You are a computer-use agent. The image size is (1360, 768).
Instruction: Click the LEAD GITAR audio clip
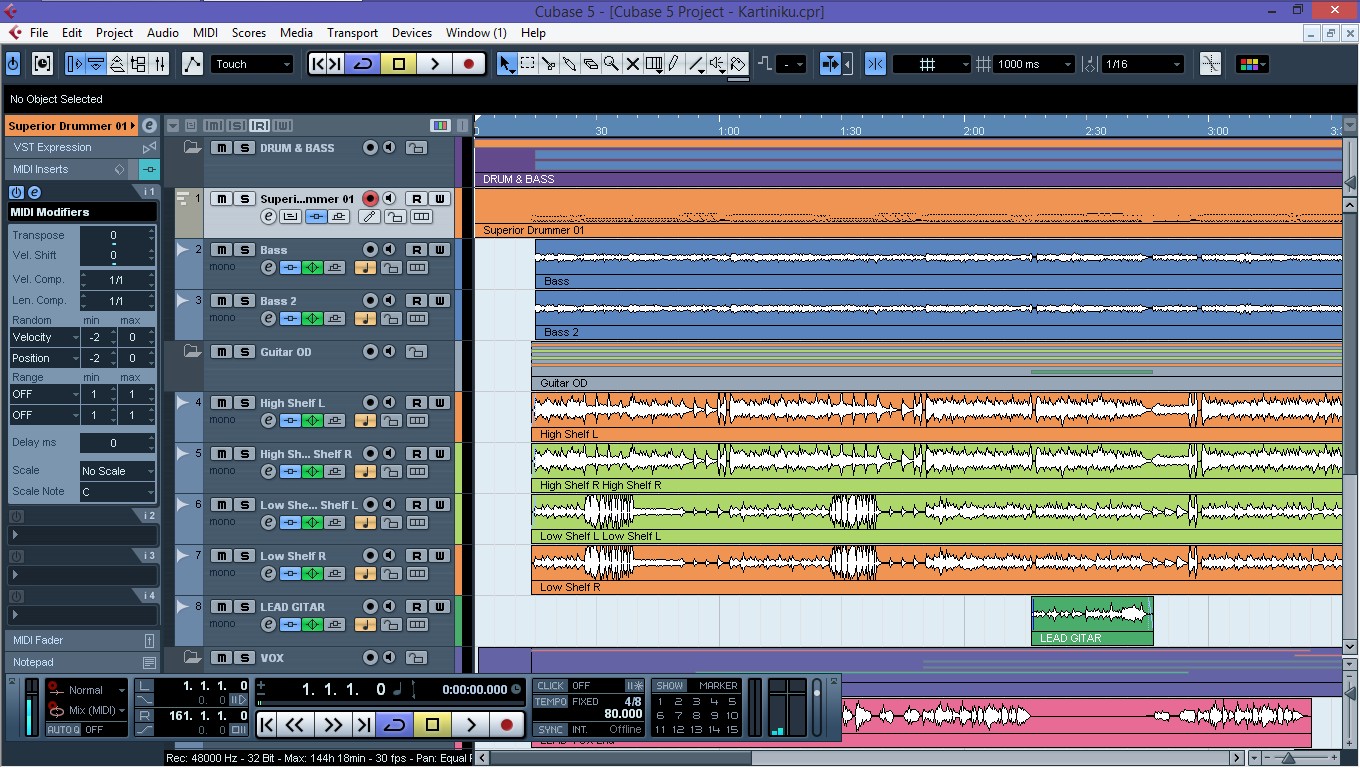pyautogui.click(x=1092, y=621)
